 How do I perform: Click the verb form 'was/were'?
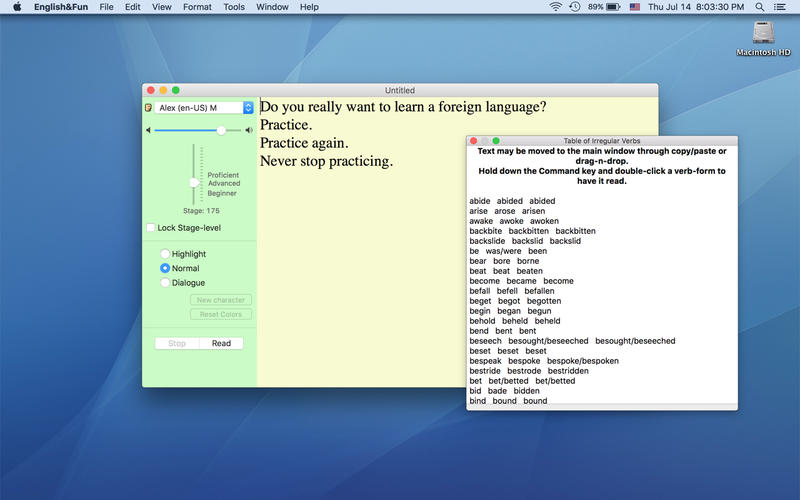504,251
